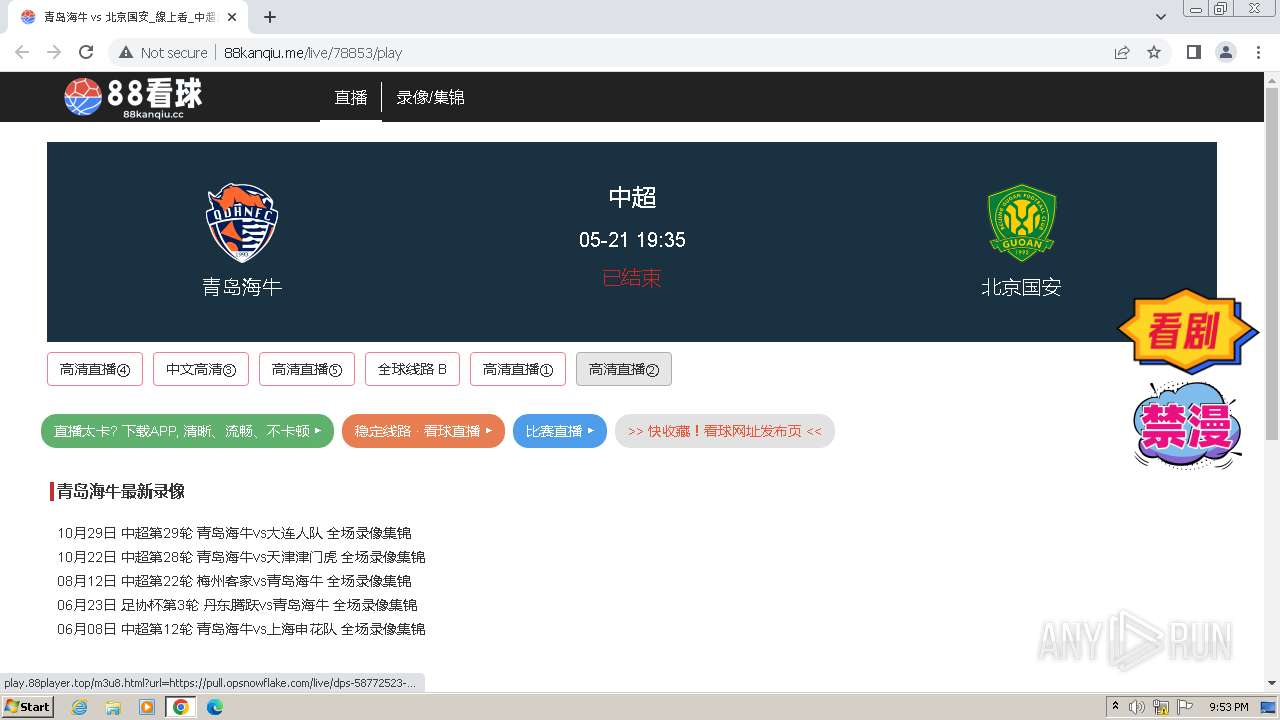Open the Windows Start menu
Screen dimensions: 1280x720
pyautogui.click(x=28, y=707)
